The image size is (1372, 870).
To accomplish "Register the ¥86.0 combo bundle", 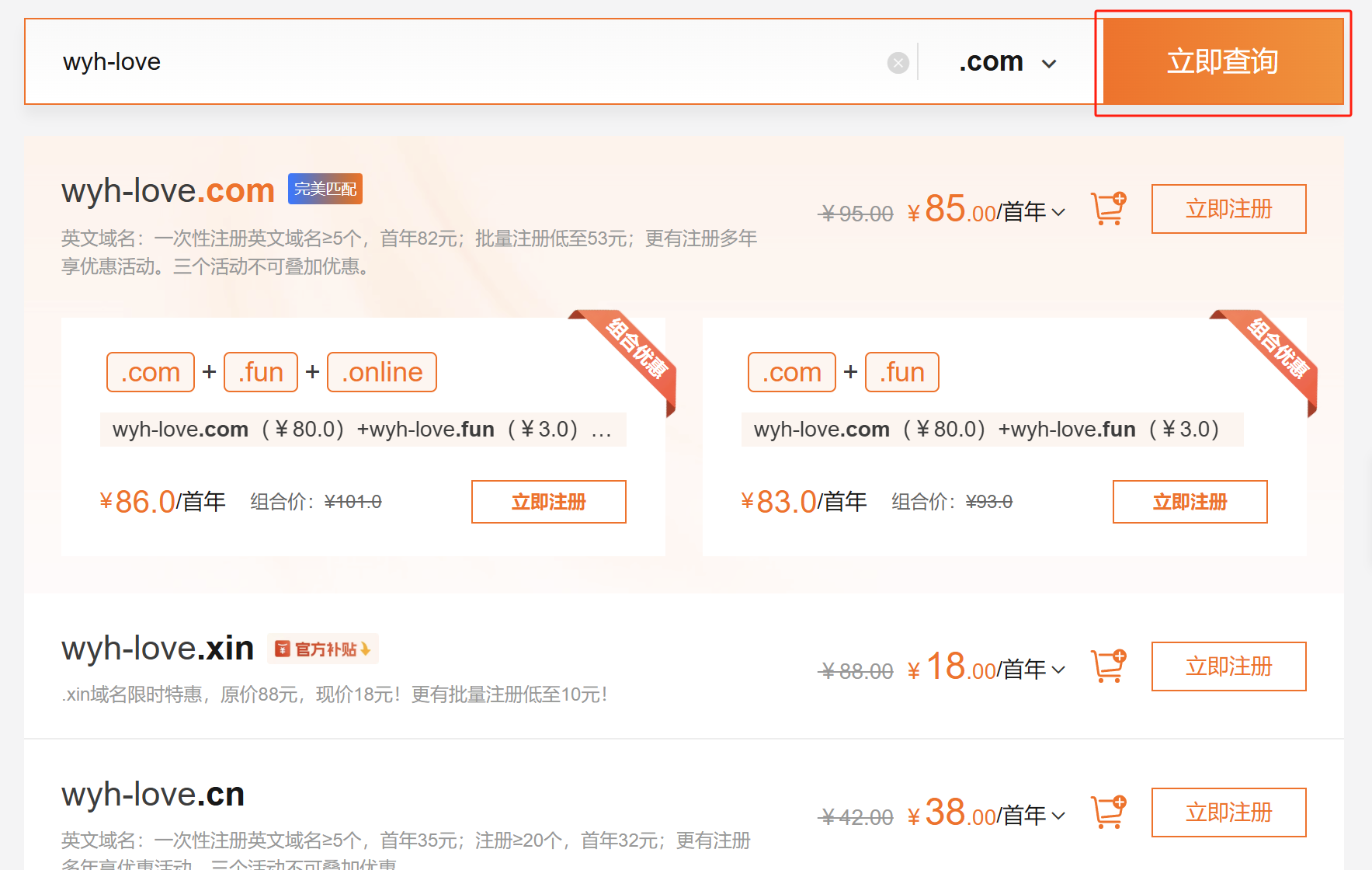I will click(548, 502).
